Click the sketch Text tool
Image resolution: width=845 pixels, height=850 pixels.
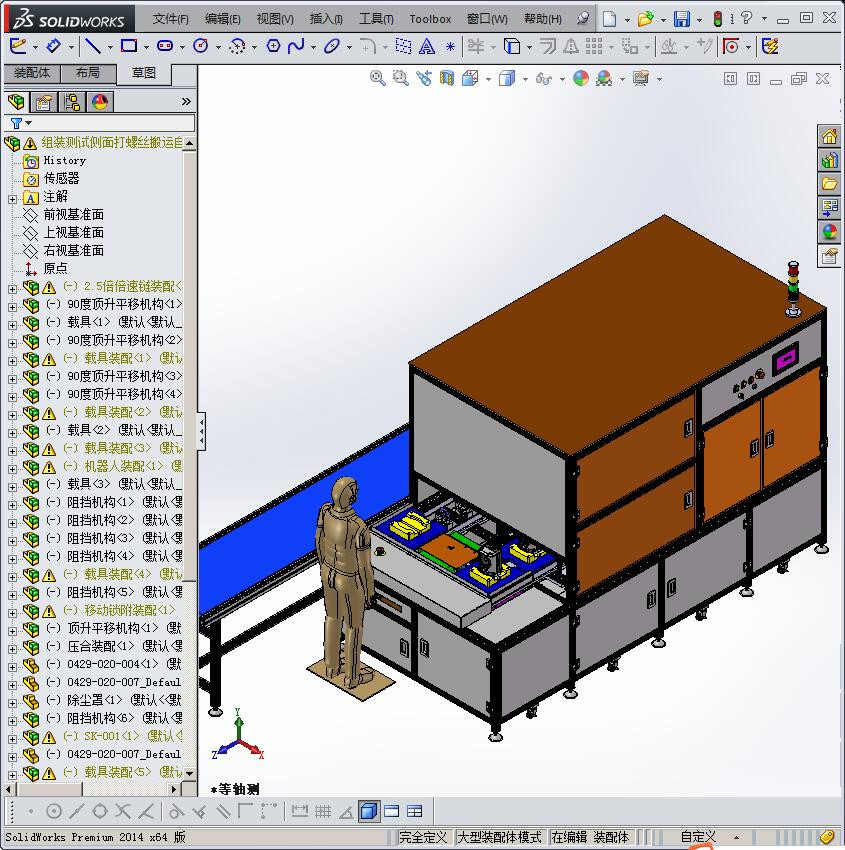(x=427, y=46)
